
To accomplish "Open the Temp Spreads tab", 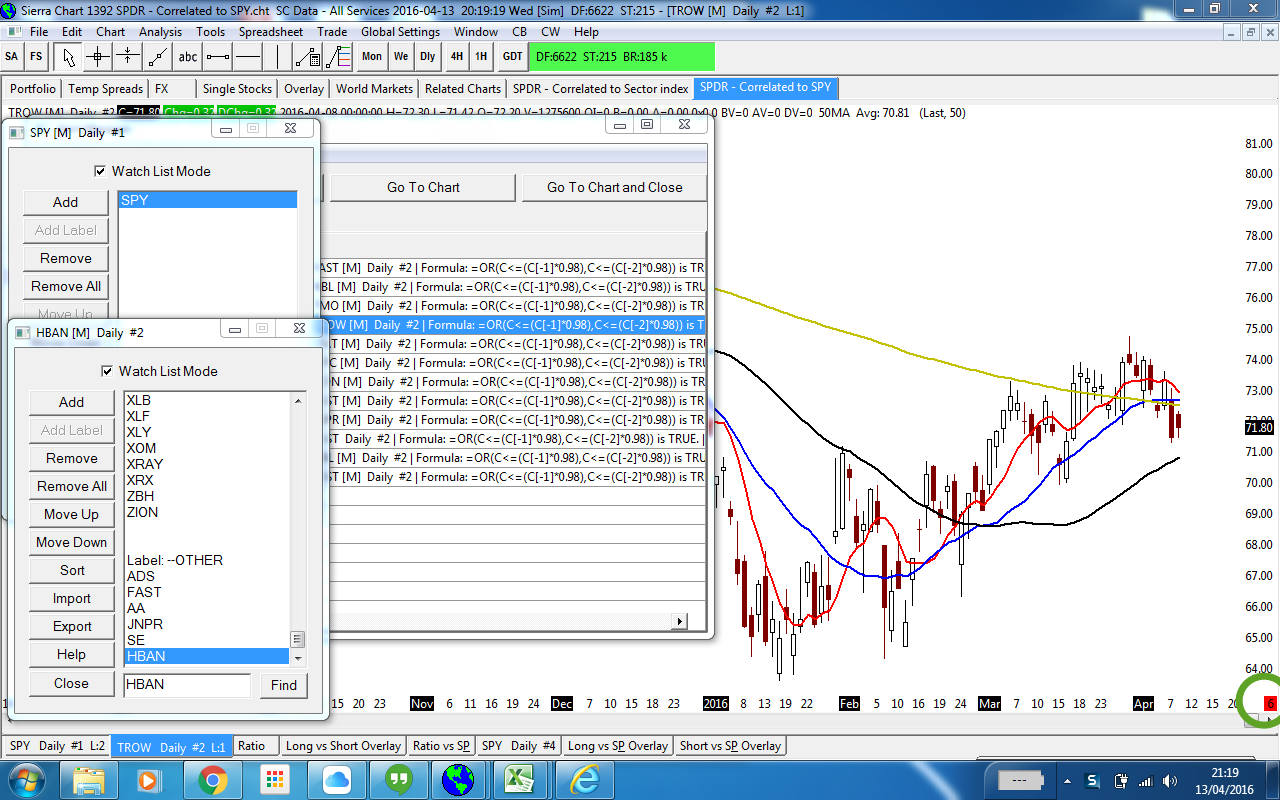I will point(106,89).
